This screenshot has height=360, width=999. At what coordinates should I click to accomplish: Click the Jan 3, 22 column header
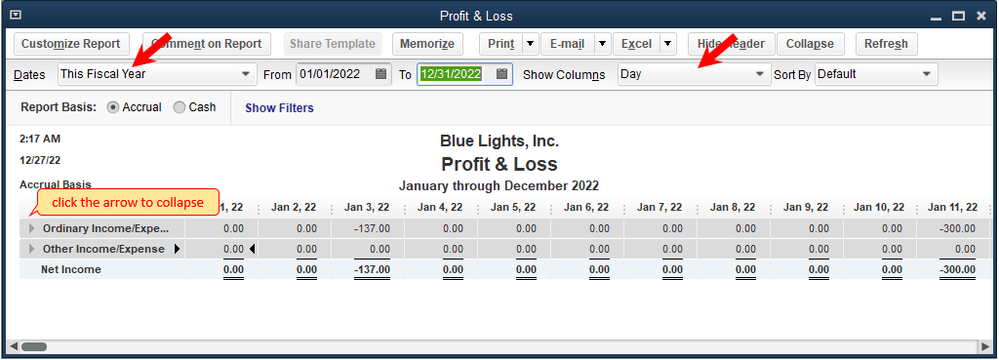[367, 208]
